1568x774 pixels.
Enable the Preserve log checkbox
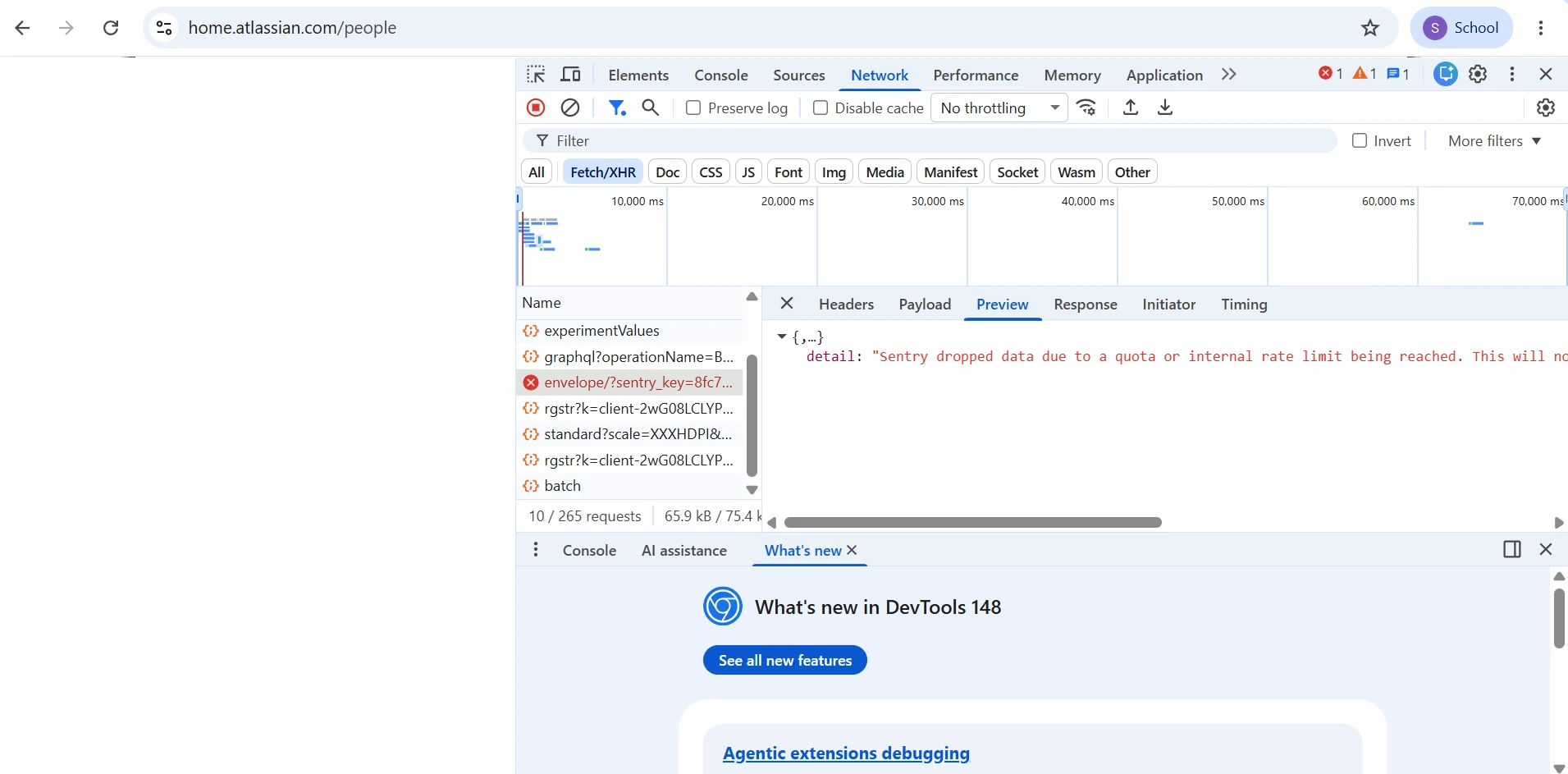point(693,108)
